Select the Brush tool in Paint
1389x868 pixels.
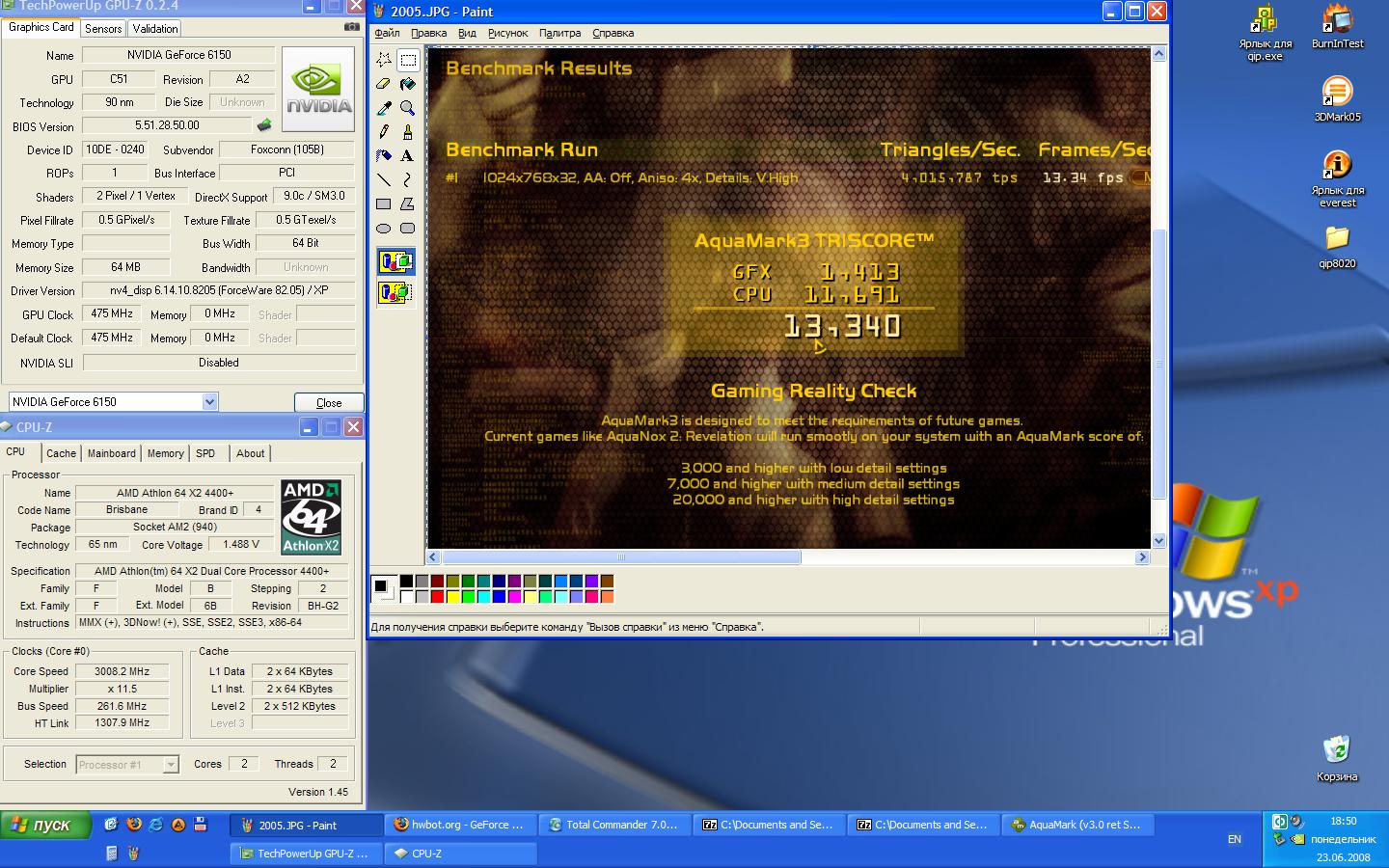click(x=408, y=132)
